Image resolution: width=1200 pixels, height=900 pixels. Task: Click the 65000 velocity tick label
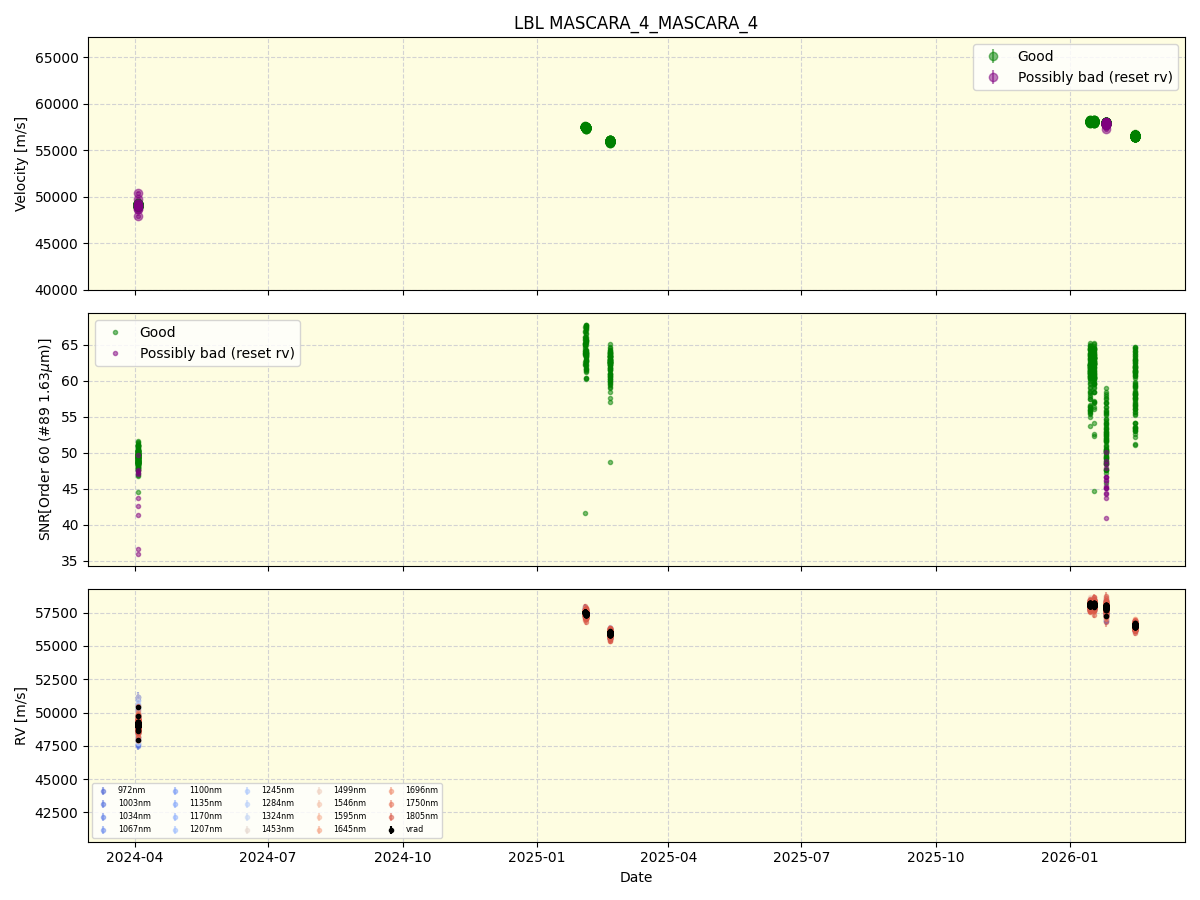[57, 58]
